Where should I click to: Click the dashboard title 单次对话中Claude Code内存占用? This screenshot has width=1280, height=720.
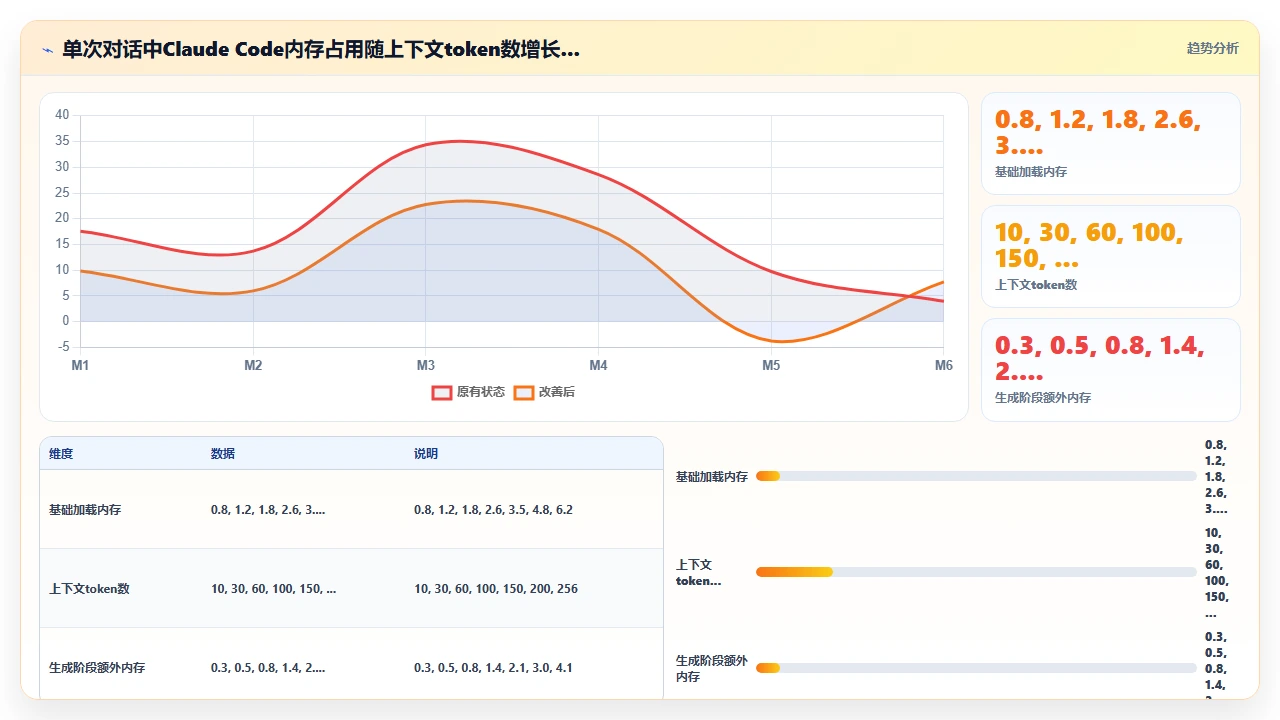(x=320, y=50)
